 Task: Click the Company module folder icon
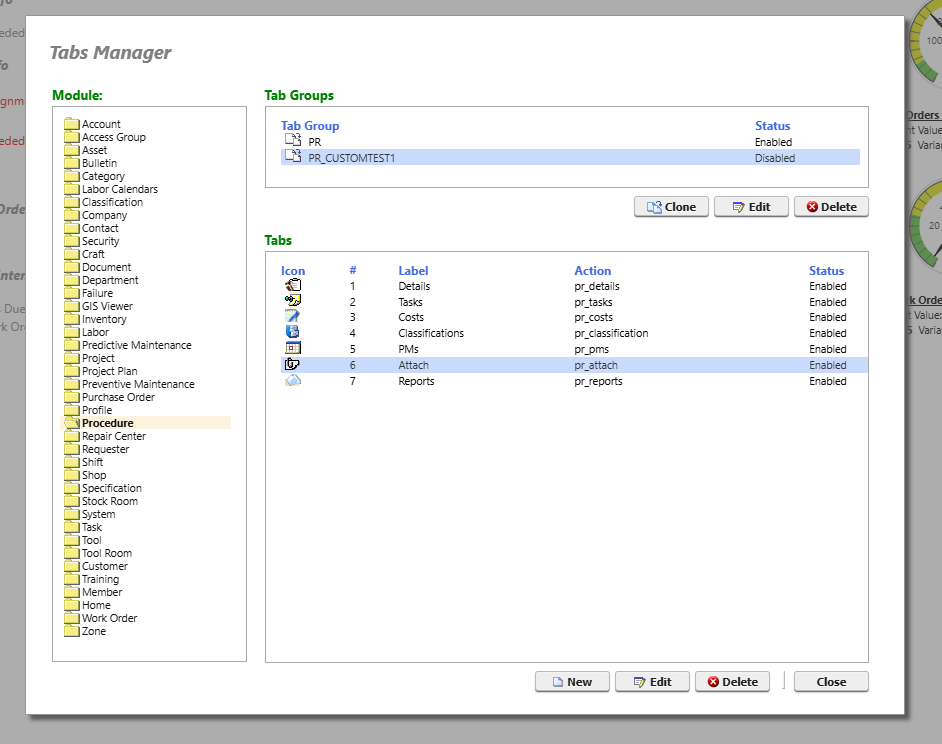tap(72, 215)
